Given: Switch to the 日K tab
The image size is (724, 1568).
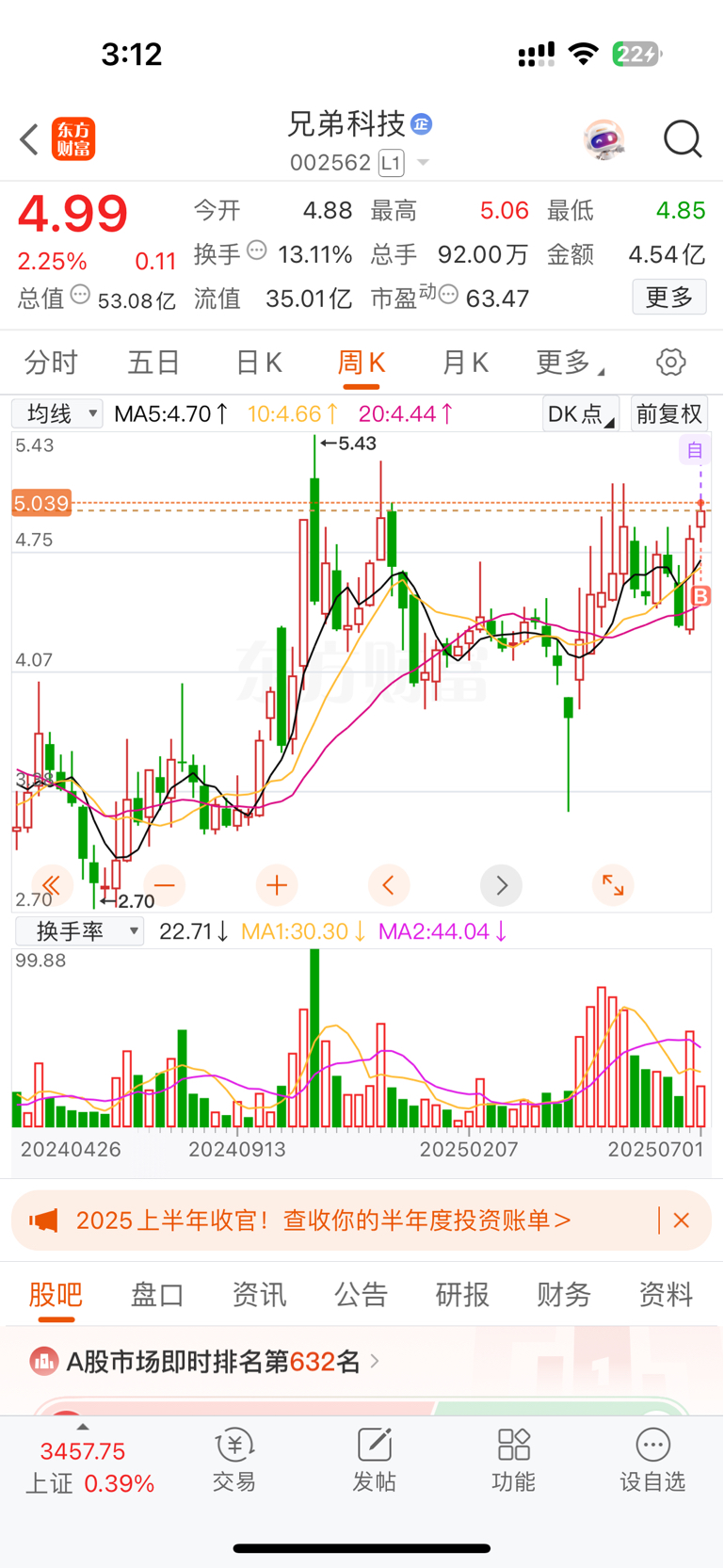Looking at the screenshot, I should pos(258,363).
